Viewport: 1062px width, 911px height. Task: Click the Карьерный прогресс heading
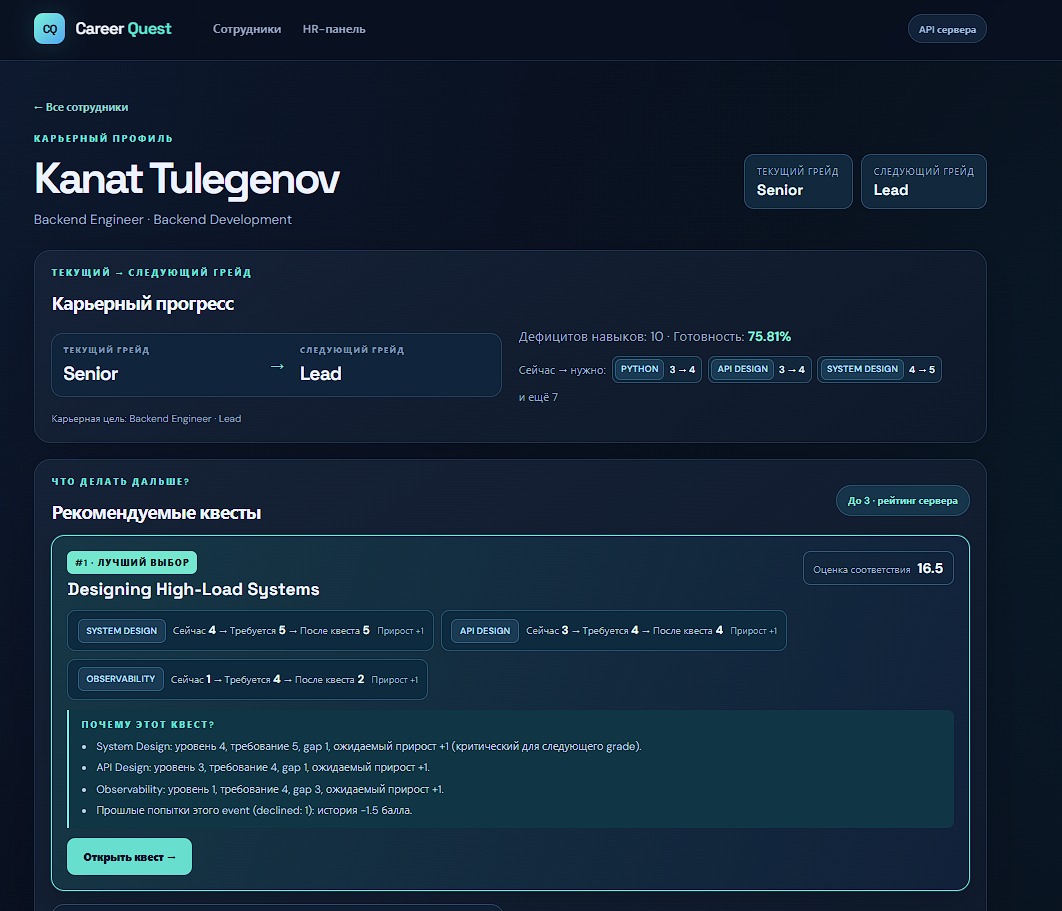[x=143, y=303]
